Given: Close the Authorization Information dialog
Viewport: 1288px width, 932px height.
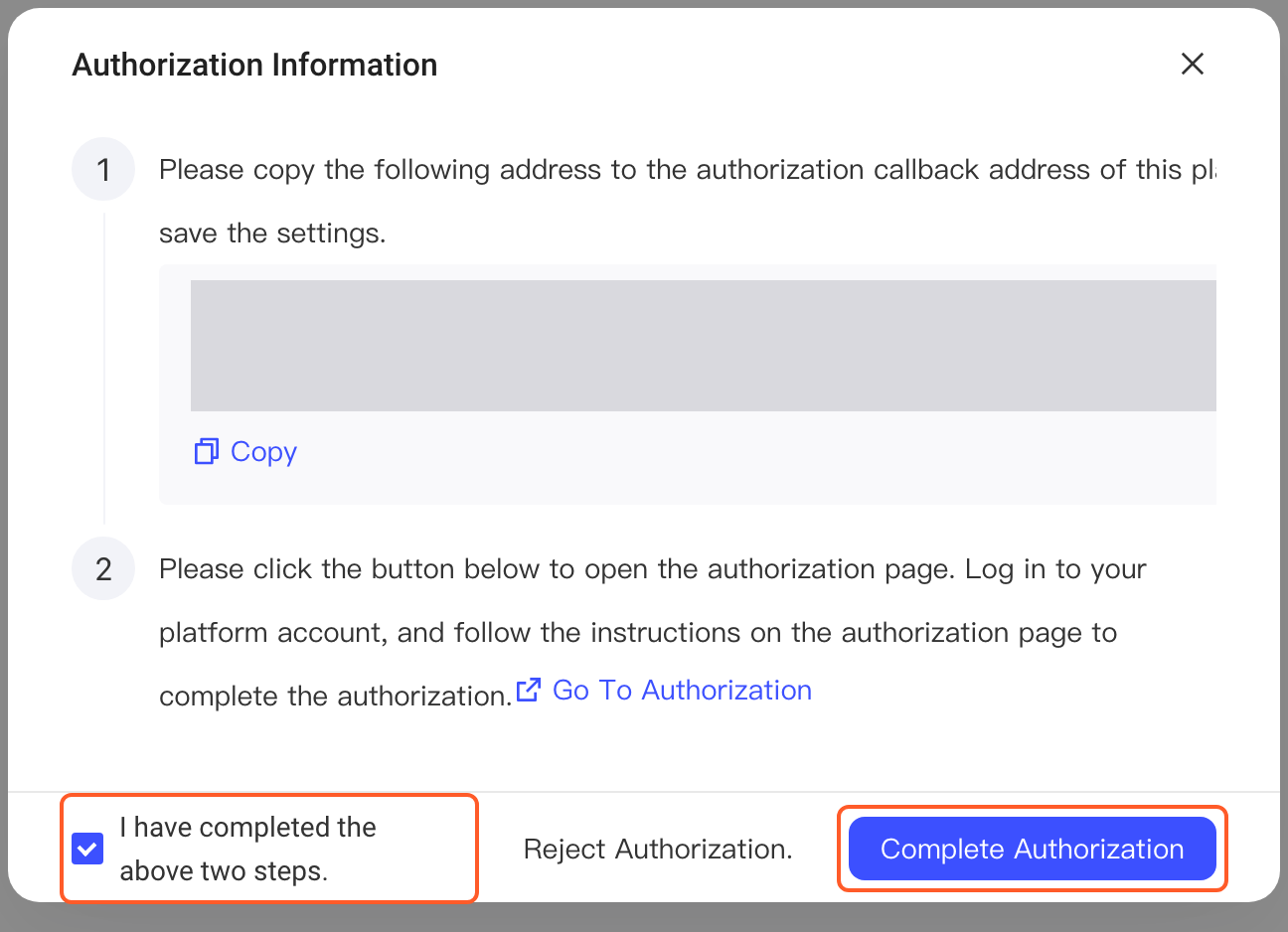Looking at the screenshot, I should click(1192, 64).
